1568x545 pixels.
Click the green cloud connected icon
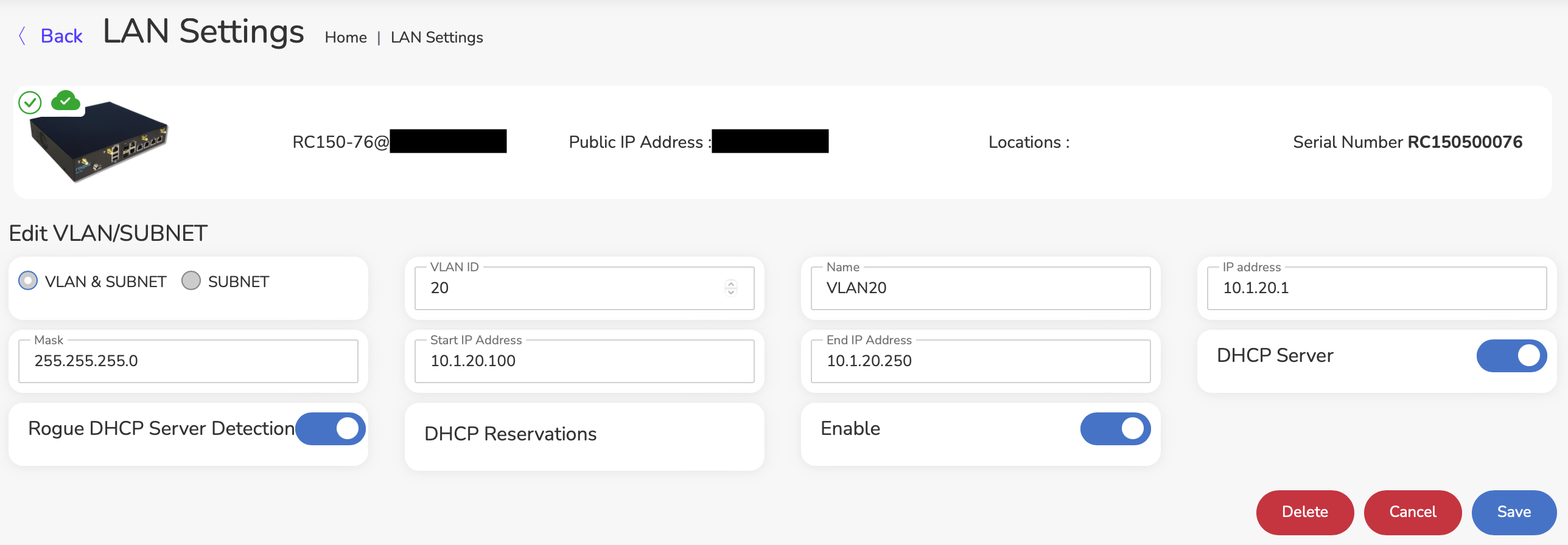(66, 100)
